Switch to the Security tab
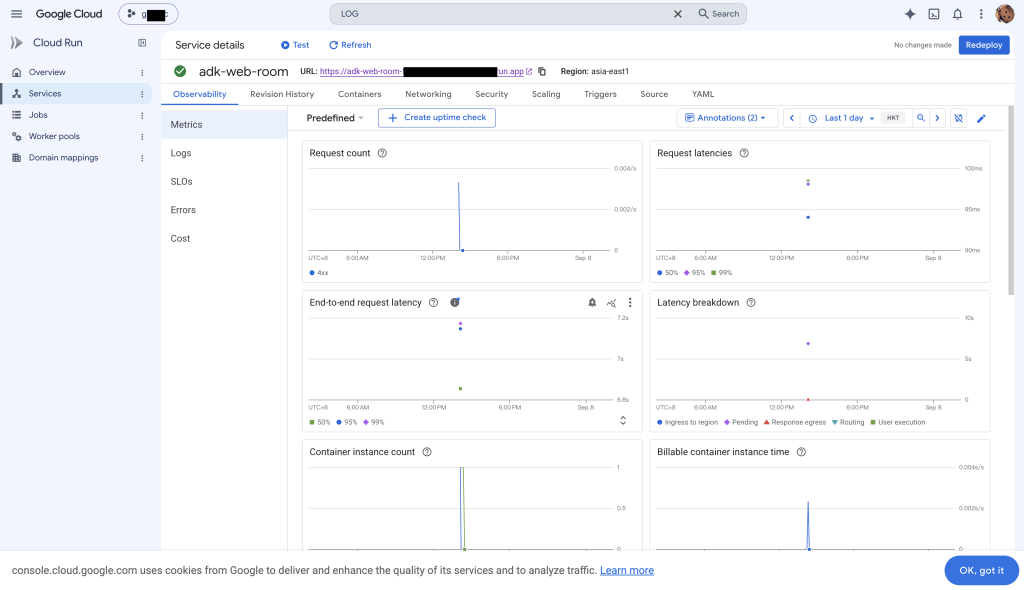 pyautogui.click(x=492, y=94)
